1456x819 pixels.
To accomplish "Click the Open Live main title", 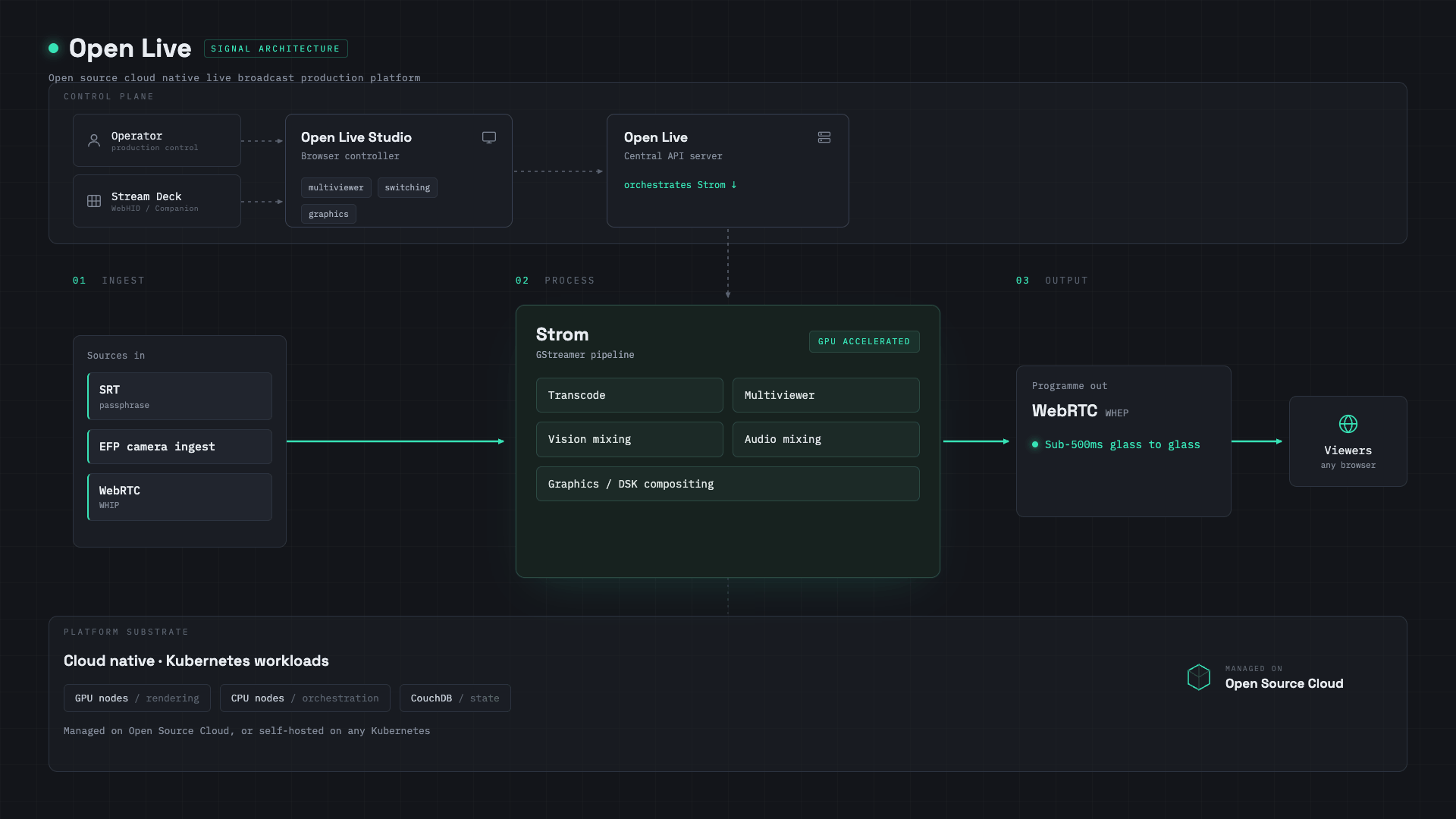I will [130, 48].
